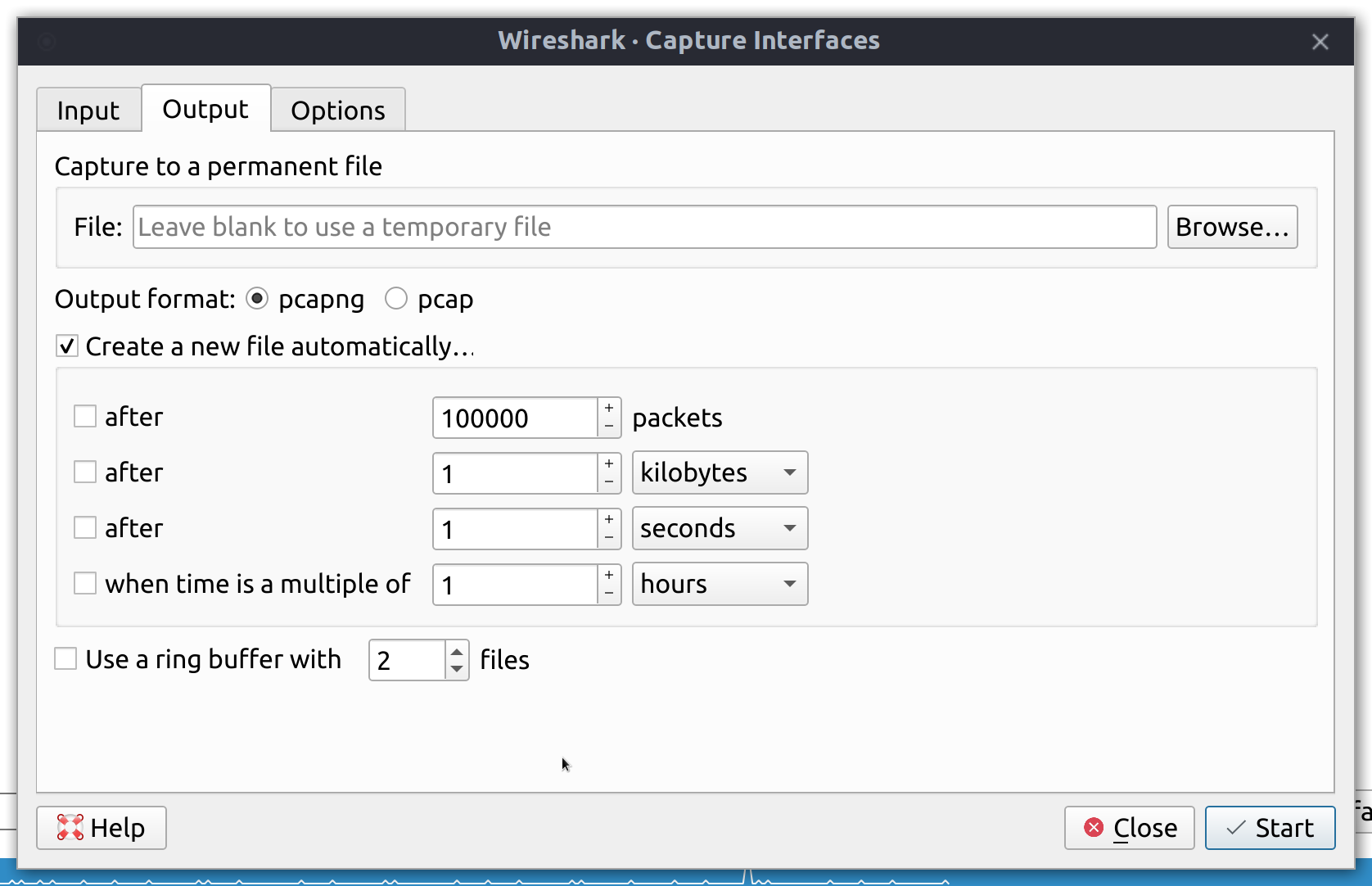Decrement the kilobytes size value
Screen dimensions: 1372x886
(609, 483)
